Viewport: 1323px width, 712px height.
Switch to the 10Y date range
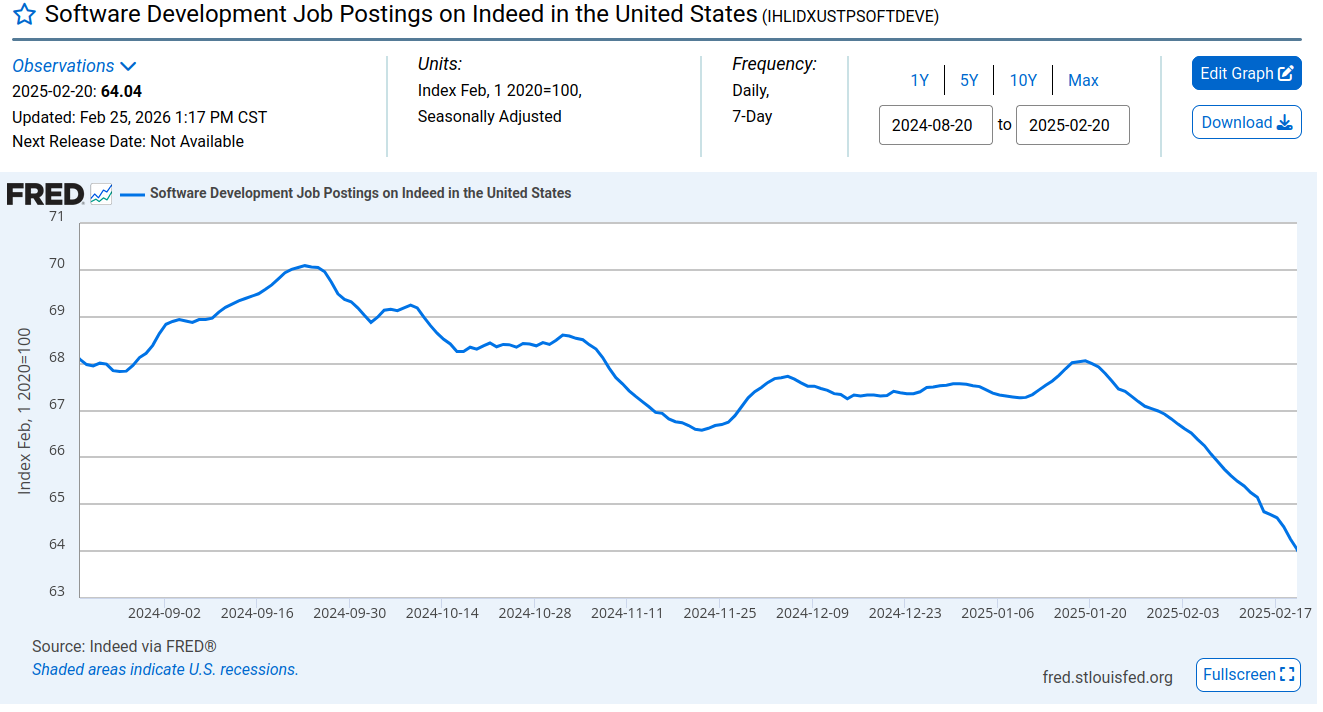tap(1023, 81)
